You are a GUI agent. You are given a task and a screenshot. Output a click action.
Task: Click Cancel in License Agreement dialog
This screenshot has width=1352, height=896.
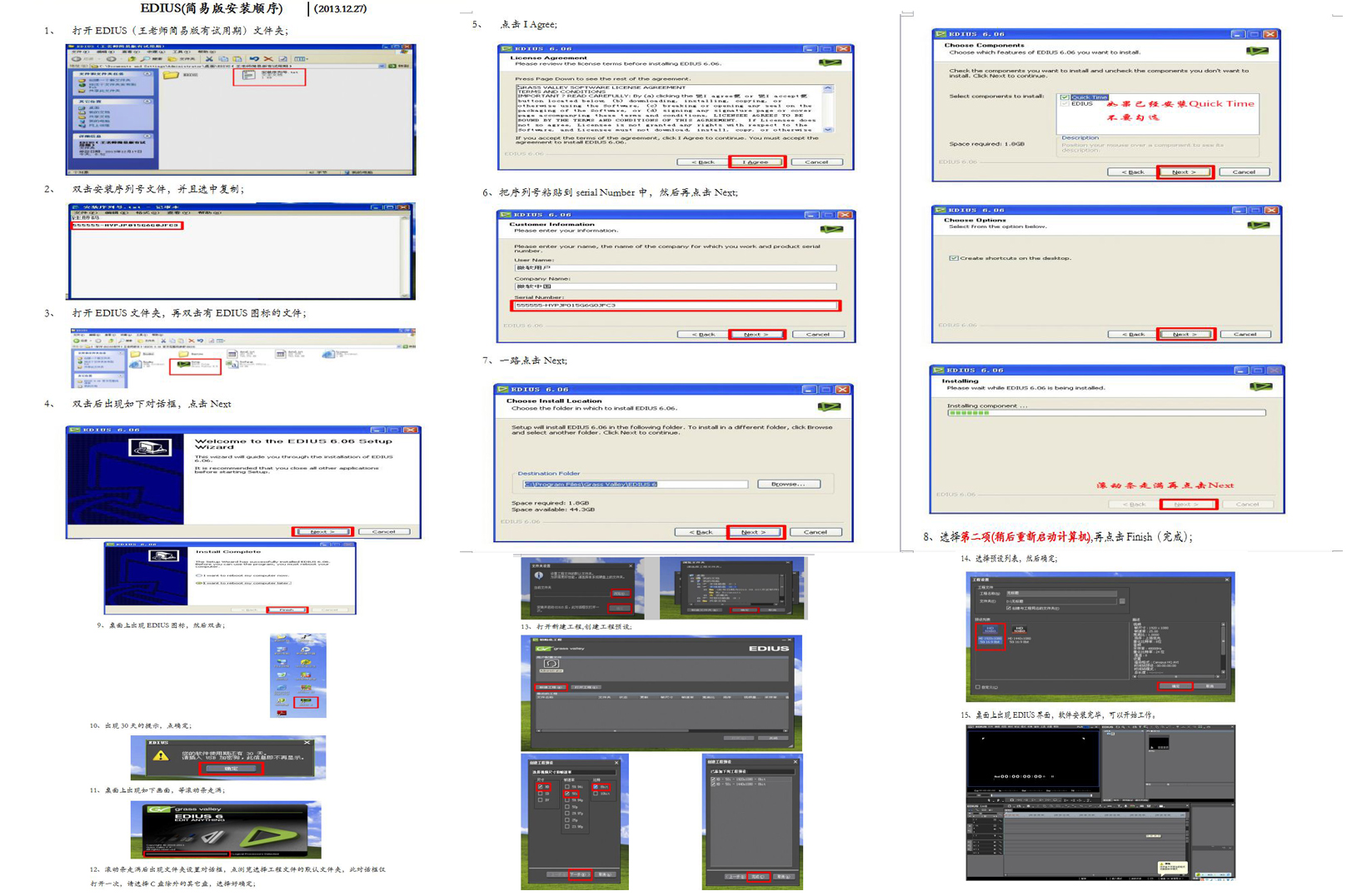coord(817,162)
